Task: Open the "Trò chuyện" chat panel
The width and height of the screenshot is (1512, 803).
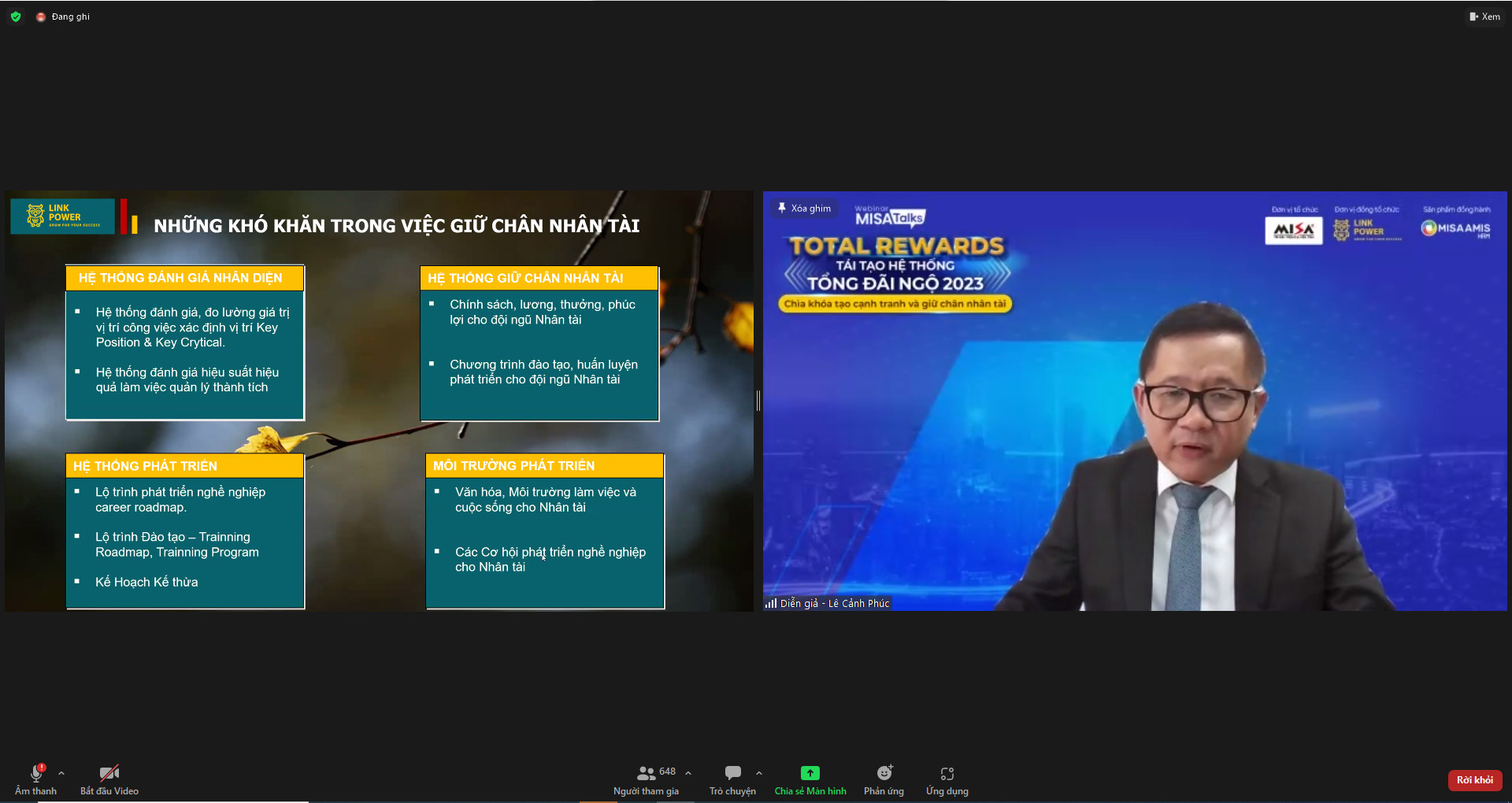Action: (732, 778)
